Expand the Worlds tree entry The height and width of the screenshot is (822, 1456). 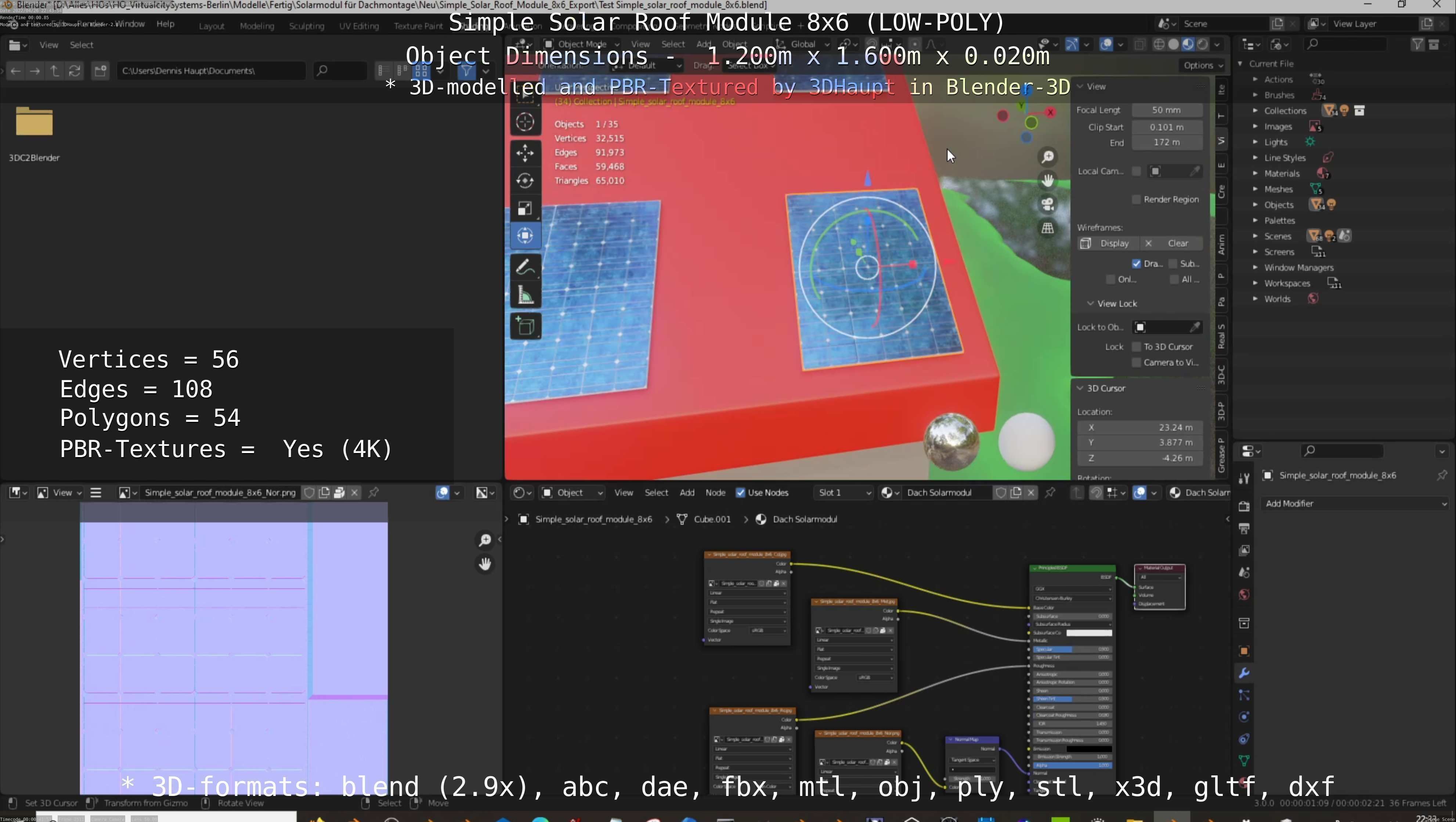pyautogui.click(x=1256, y=299)
